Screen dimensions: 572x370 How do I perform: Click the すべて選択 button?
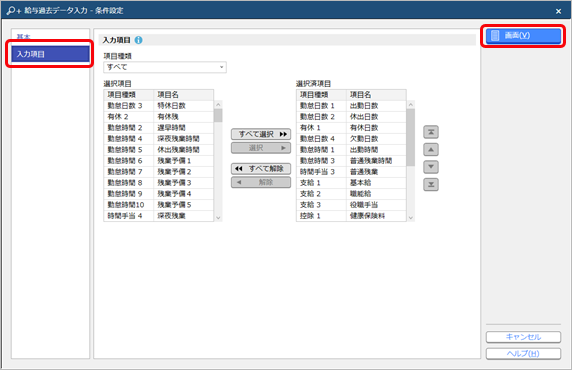tap(261, 134)
